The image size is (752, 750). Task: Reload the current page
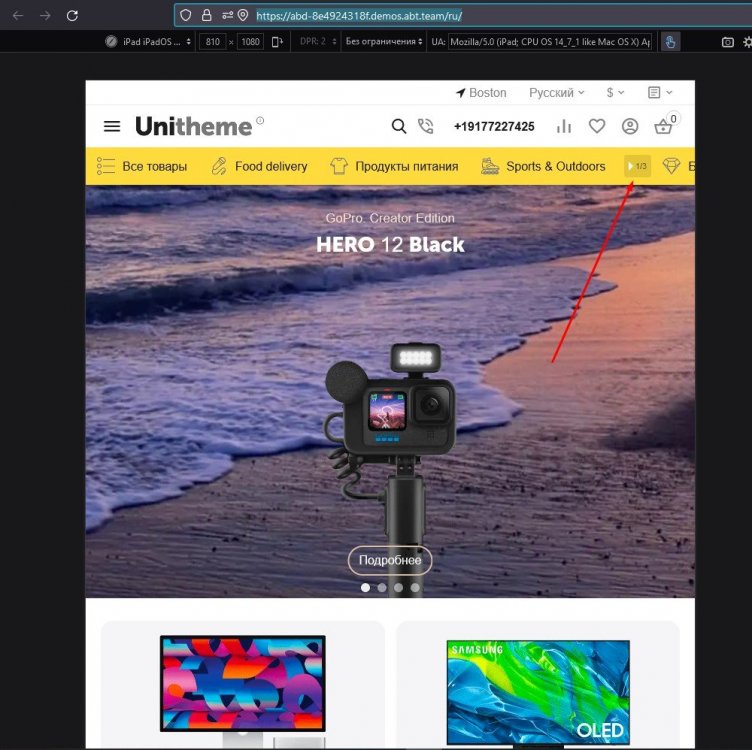click(x=72, y=16)
